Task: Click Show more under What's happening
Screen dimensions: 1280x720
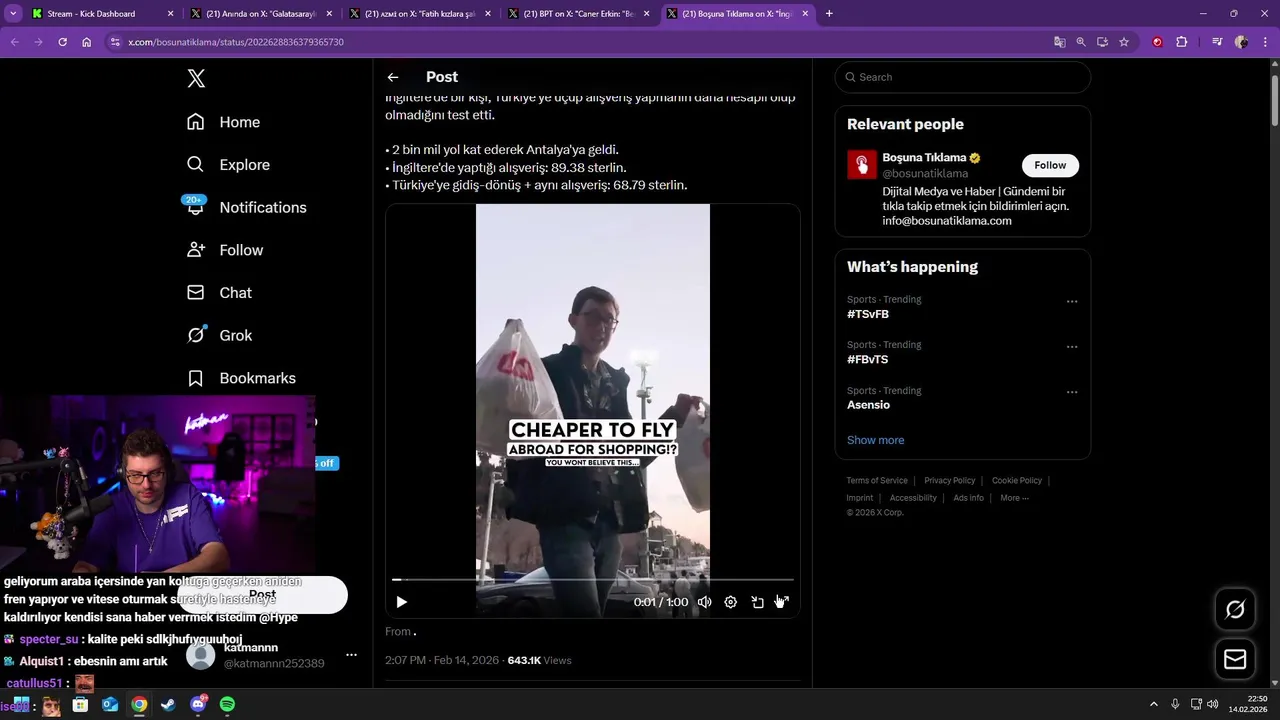Action: pyautogui.click(x=875, y=440)
